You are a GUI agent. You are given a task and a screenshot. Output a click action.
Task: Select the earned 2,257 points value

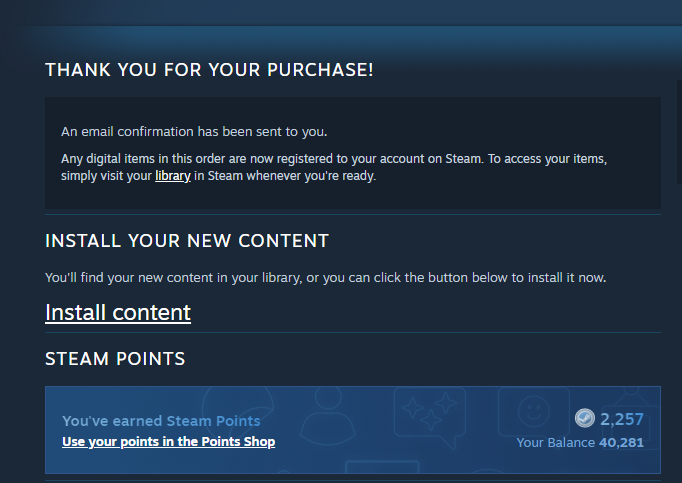click(x=622, y=419)
